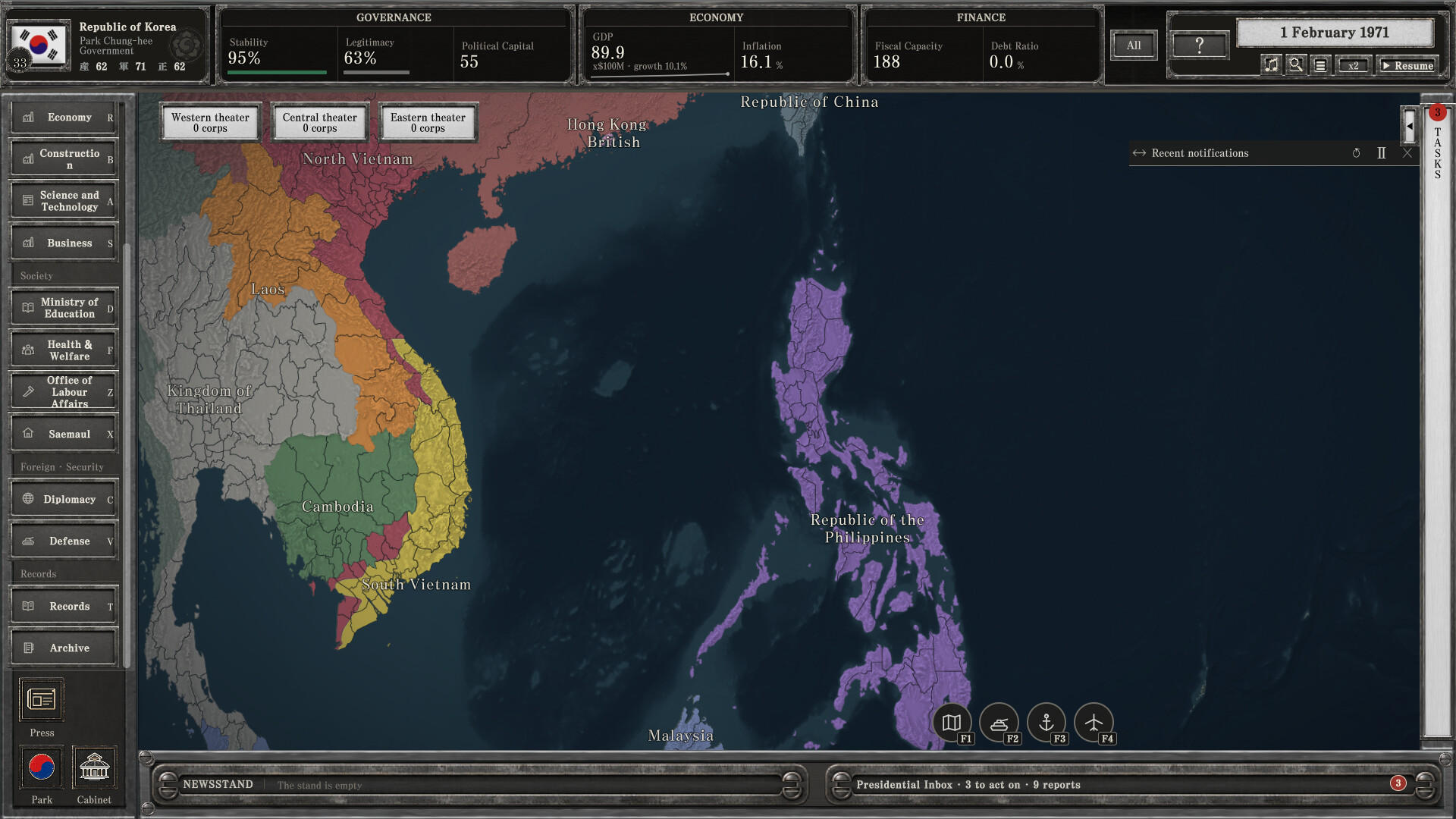Open the Press newspaper icon
The image size is (1456, 819).
42,699
